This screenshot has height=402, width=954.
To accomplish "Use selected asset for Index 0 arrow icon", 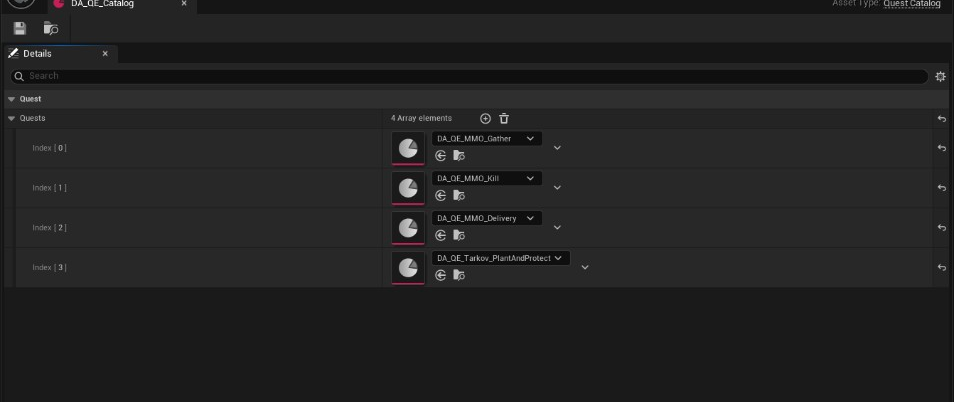I will 441,156.
